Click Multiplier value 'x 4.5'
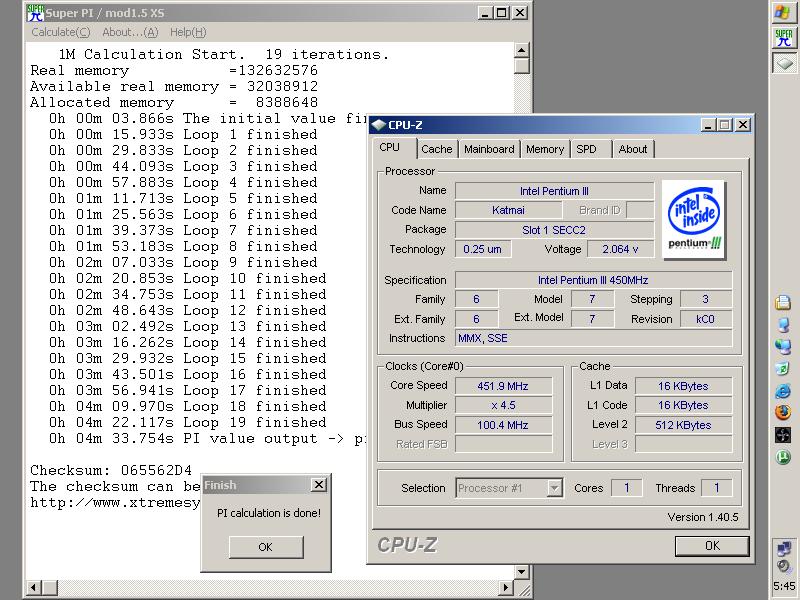Viewport: 800px width, 600px height. click(503, 405)
